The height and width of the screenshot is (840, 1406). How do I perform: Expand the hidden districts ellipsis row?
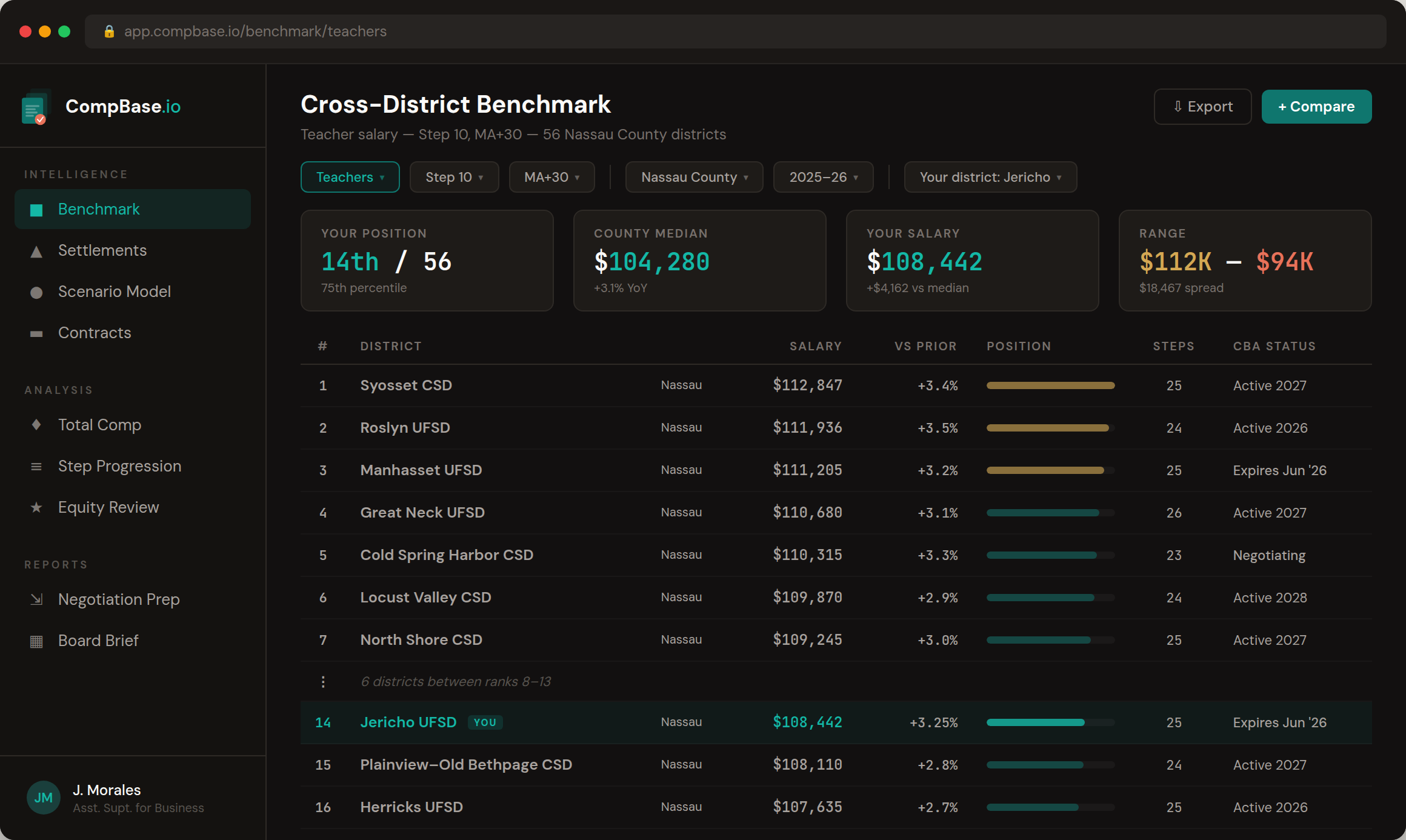(x=323, y=682)
